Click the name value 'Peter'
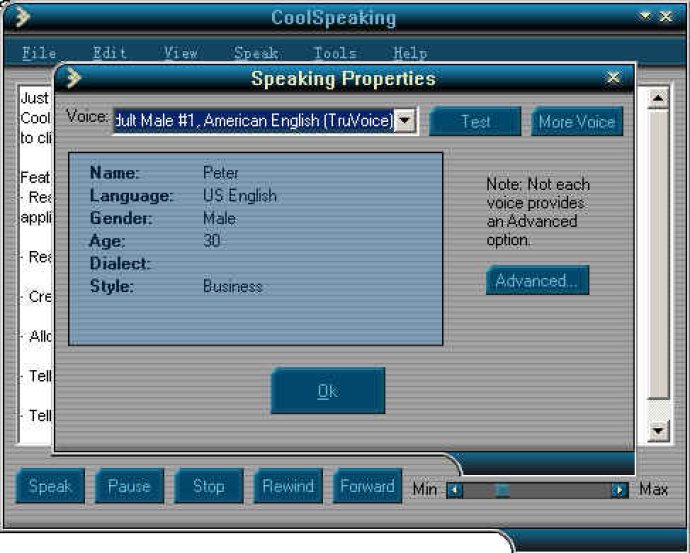 220,172
